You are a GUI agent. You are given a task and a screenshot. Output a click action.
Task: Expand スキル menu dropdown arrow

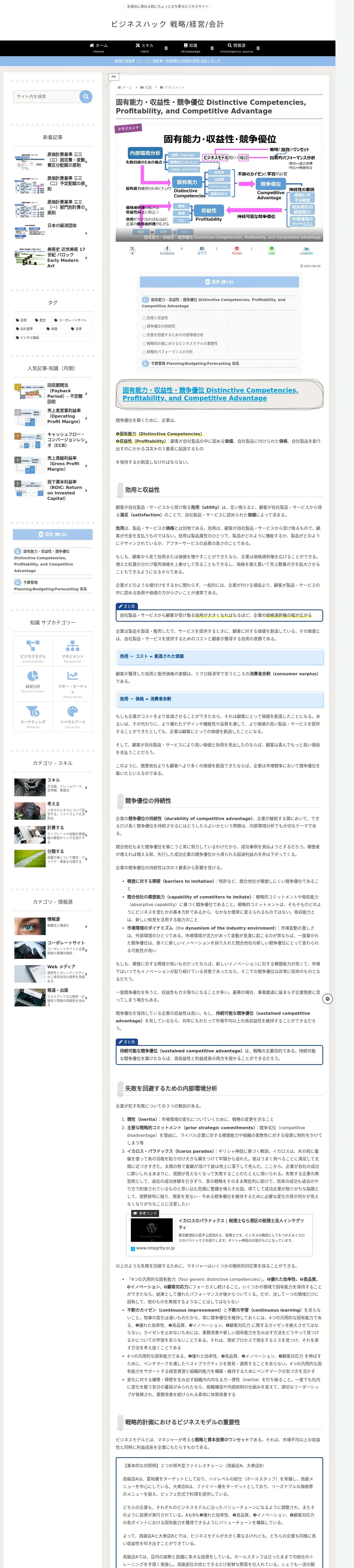166,48
